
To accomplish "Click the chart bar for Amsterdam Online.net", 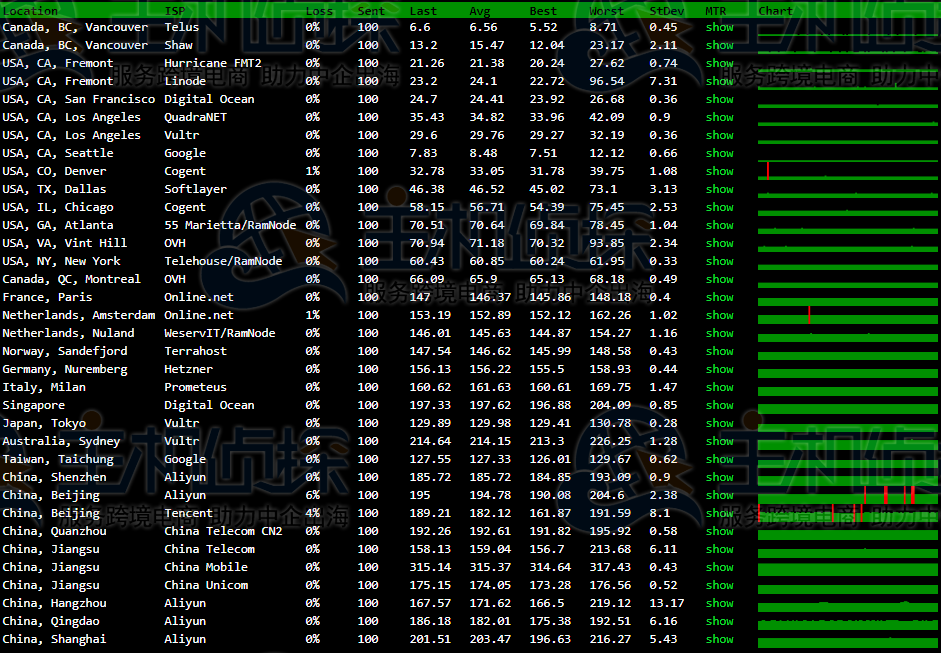I will (848, 315).
